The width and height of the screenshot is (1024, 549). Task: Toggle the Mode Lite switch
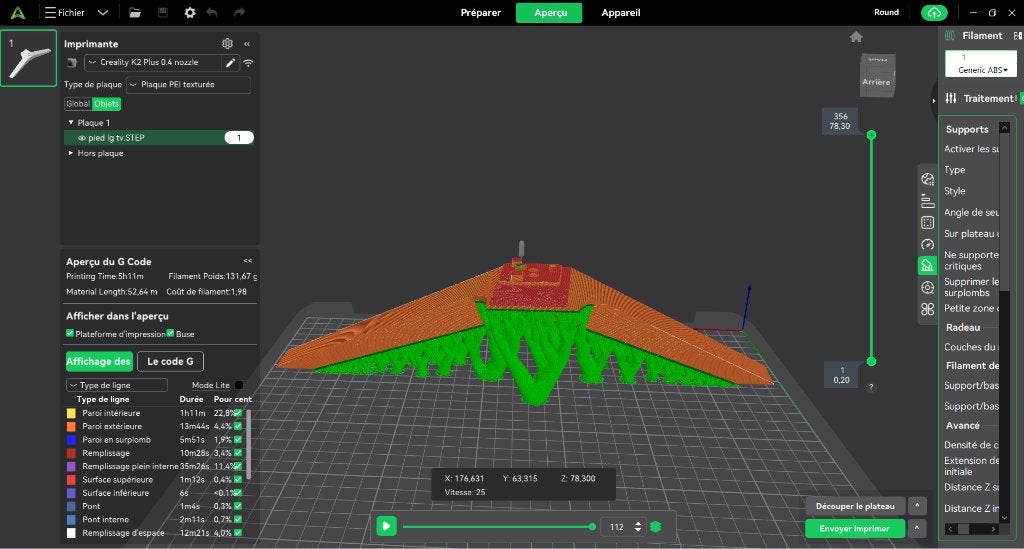click(239, 385)
